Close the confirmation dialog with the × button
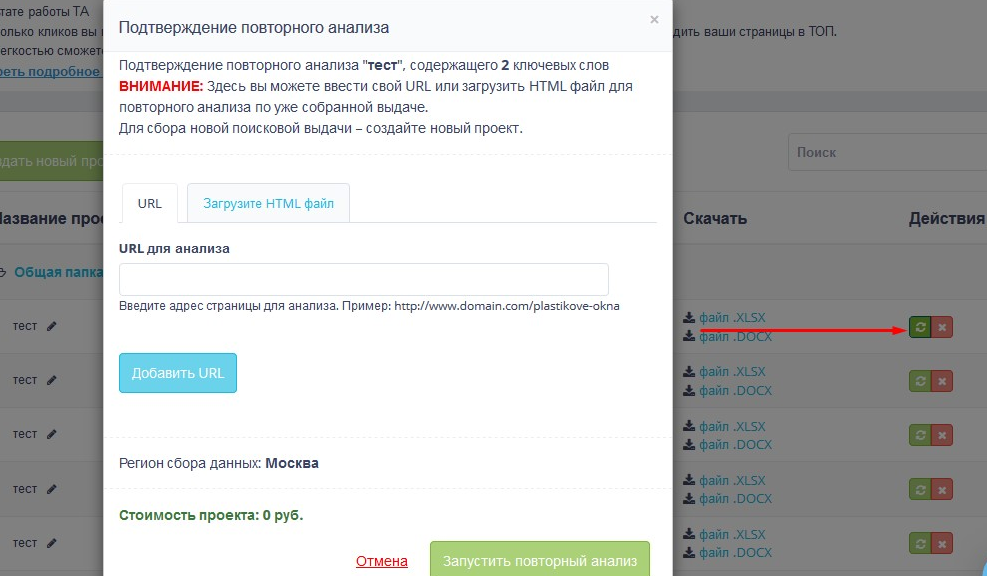This screenshot has height=576, width=987. 655,19
